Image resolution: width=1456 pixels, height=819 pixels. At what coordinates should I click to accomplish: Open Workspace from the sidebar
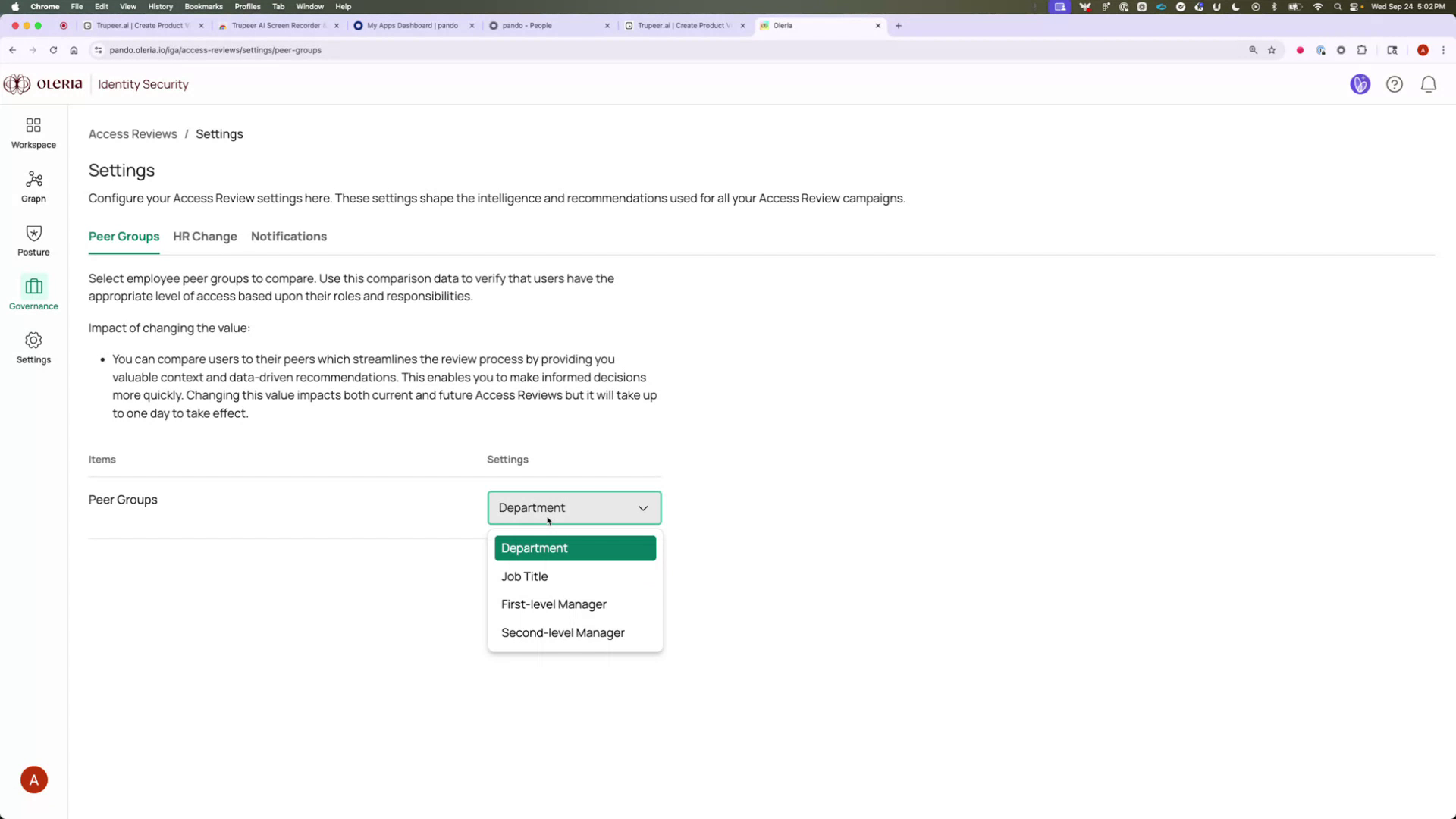pos(33,132)
